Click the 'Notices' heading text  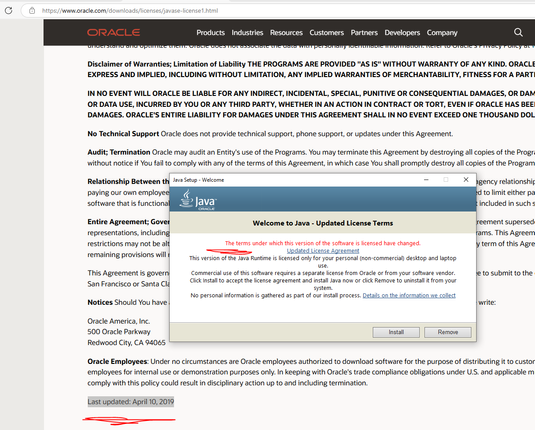click(100, 302)
